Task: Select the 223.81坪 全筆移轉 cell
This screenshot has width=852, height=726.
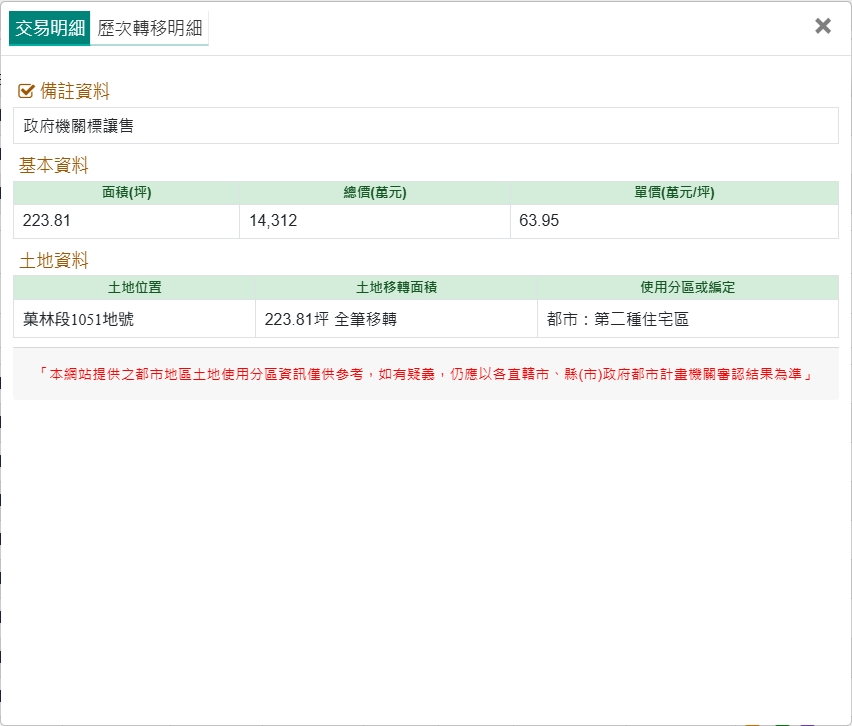Action: pos(396,320)
